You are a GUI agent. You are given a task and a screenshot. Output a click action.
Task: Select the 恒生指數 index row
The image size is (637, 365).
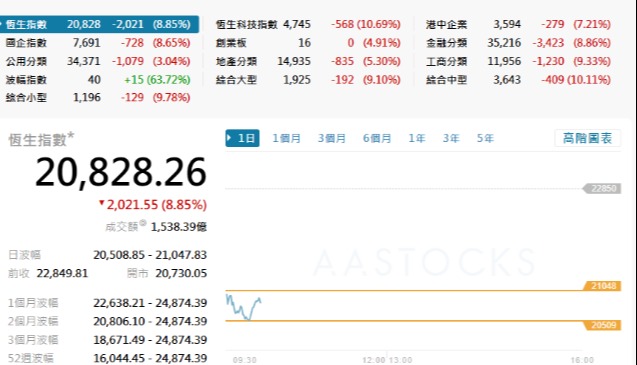(99, 24)
